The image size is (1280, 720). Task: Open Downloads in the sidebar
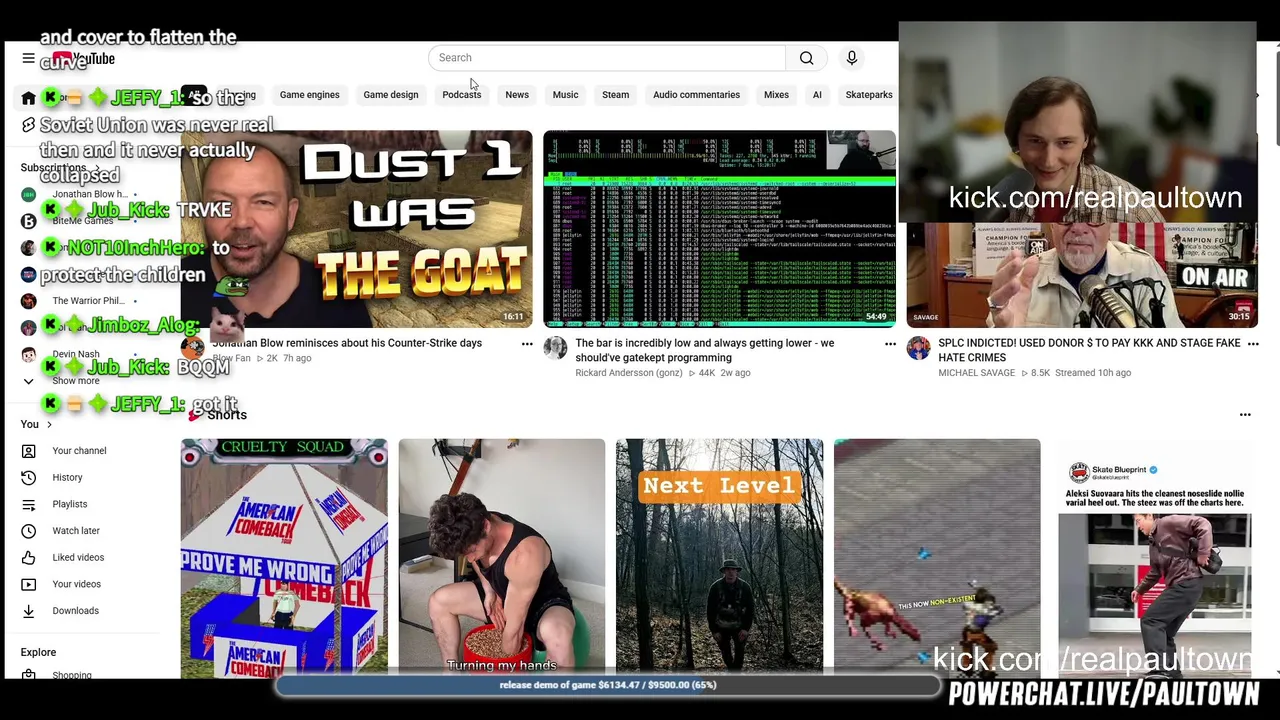point(75,611)
